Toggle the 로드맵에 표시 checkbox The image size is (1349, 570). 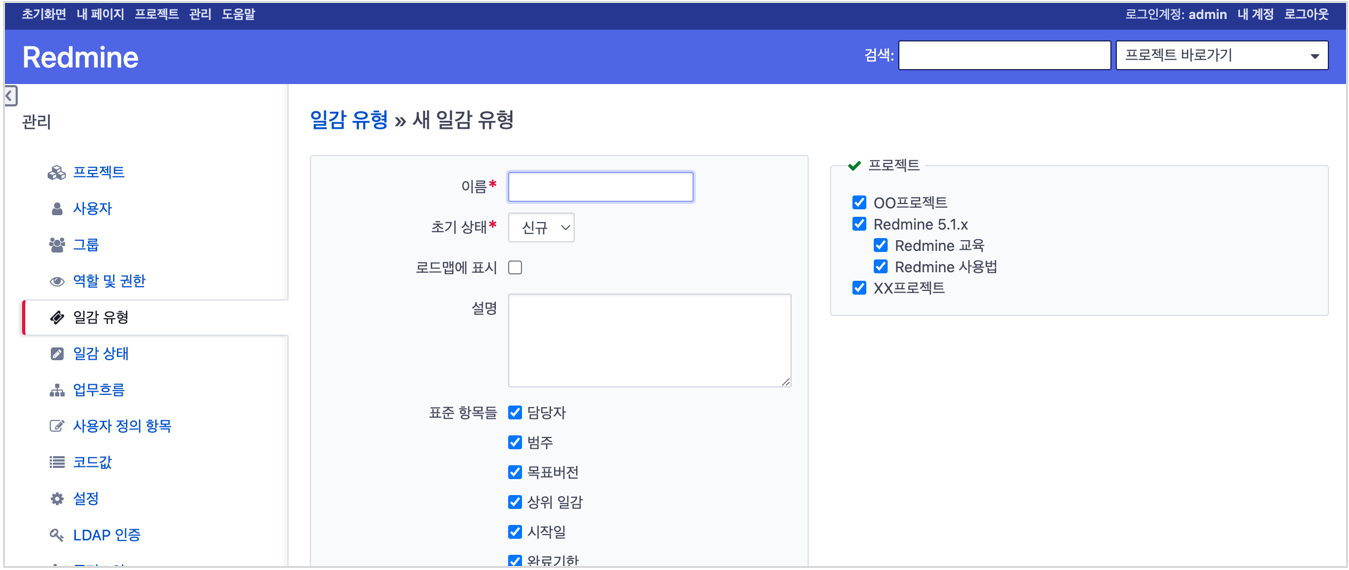pos(515,268)
